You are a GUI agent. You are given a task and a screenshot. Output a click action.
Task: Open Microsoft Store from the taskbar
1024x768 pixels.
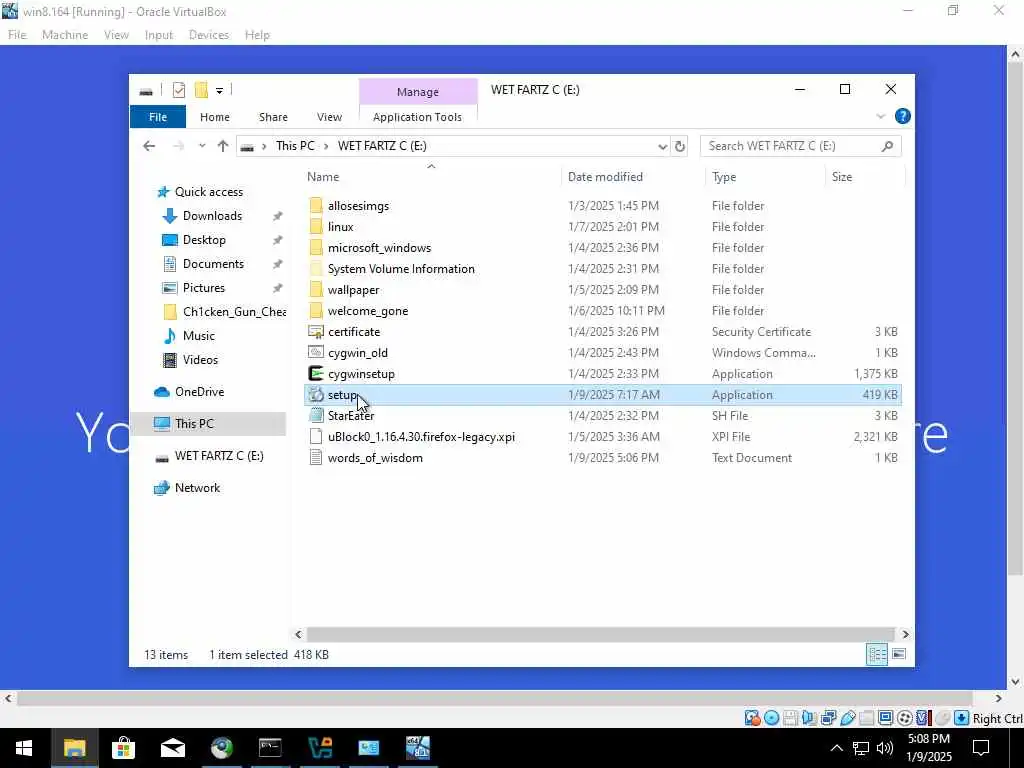pyautogui.click(x=123, y=748)
